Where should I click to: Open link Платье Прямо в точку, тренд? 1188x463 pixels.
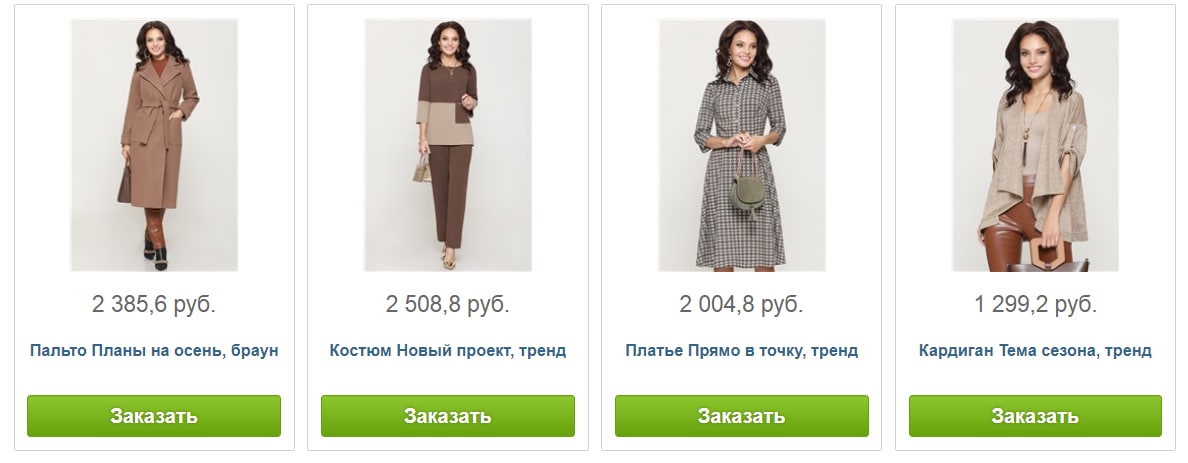click(x=742, y=351)
